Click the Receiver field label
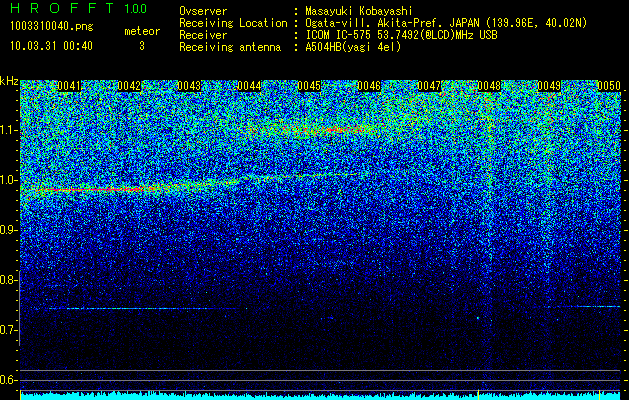 (203, 35)
